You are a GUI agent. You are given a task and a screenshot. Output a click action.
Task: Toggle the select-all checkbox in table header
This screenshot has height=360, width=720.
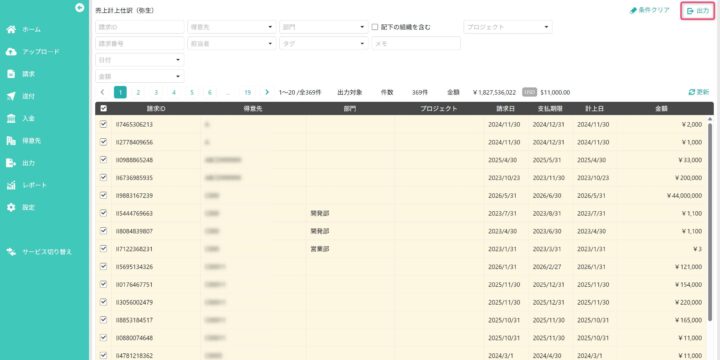(103, 108)
